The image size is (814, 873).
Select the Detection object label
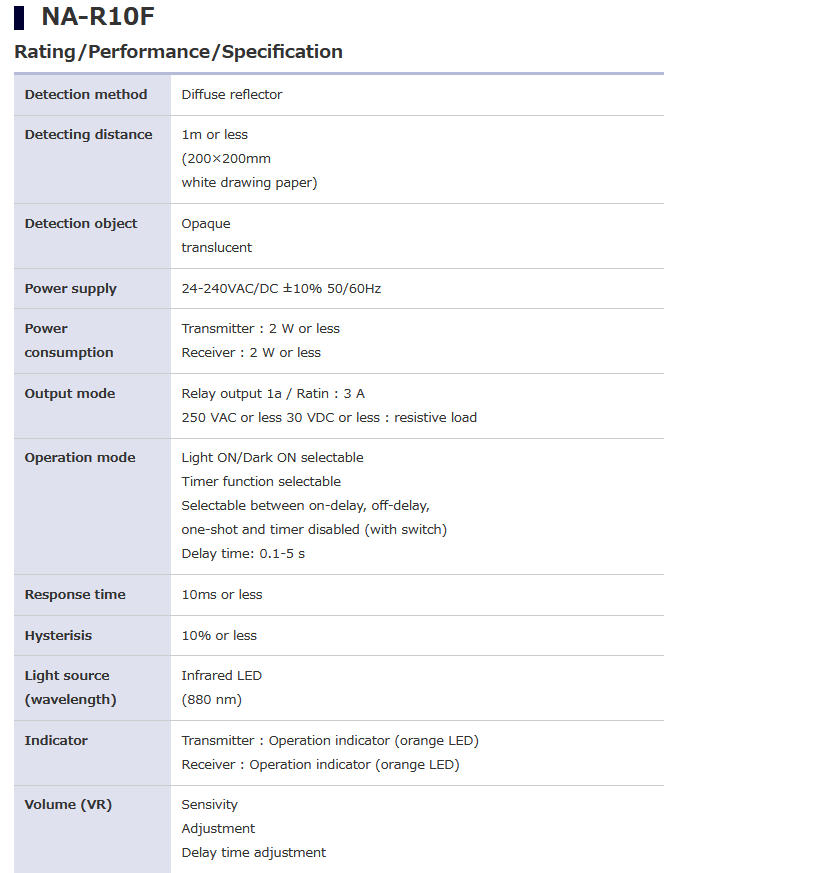coord(81,224)
